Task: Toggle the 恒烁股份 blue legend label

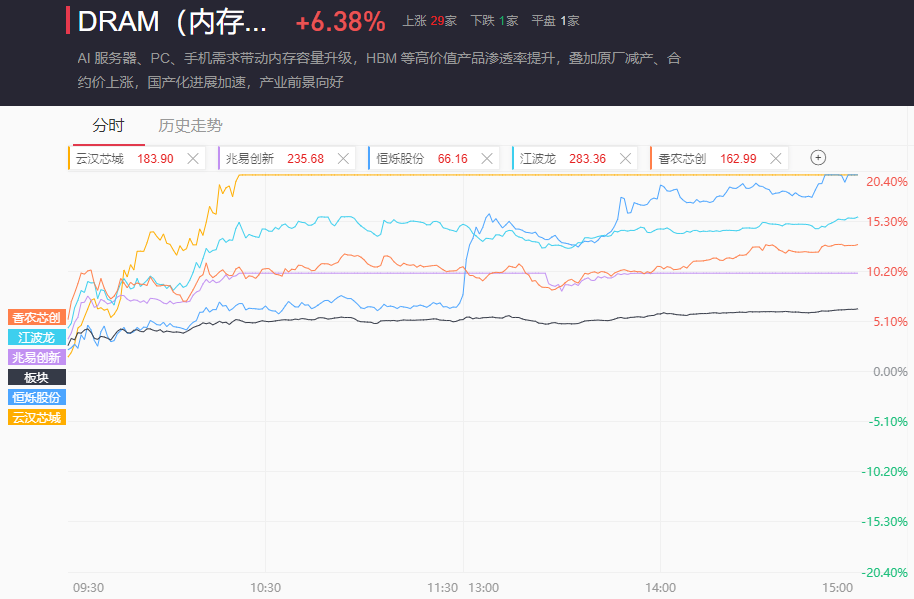Action: (37, 397)
